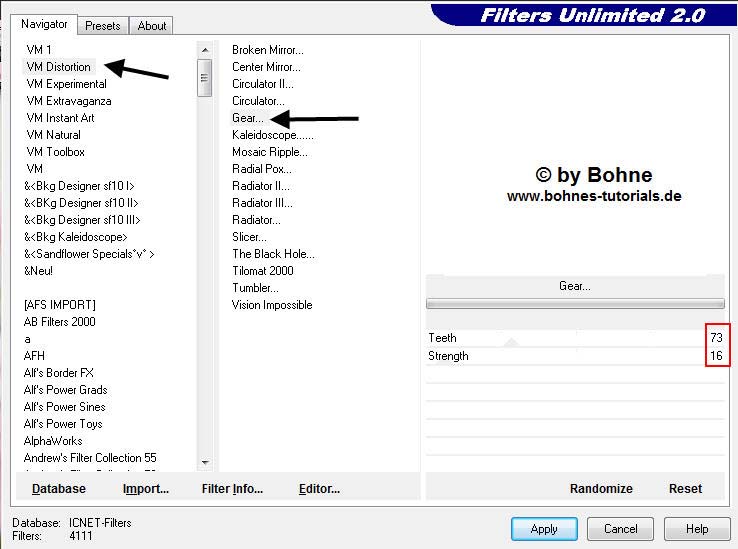Select VM Toolbox category

coord(56,152)
